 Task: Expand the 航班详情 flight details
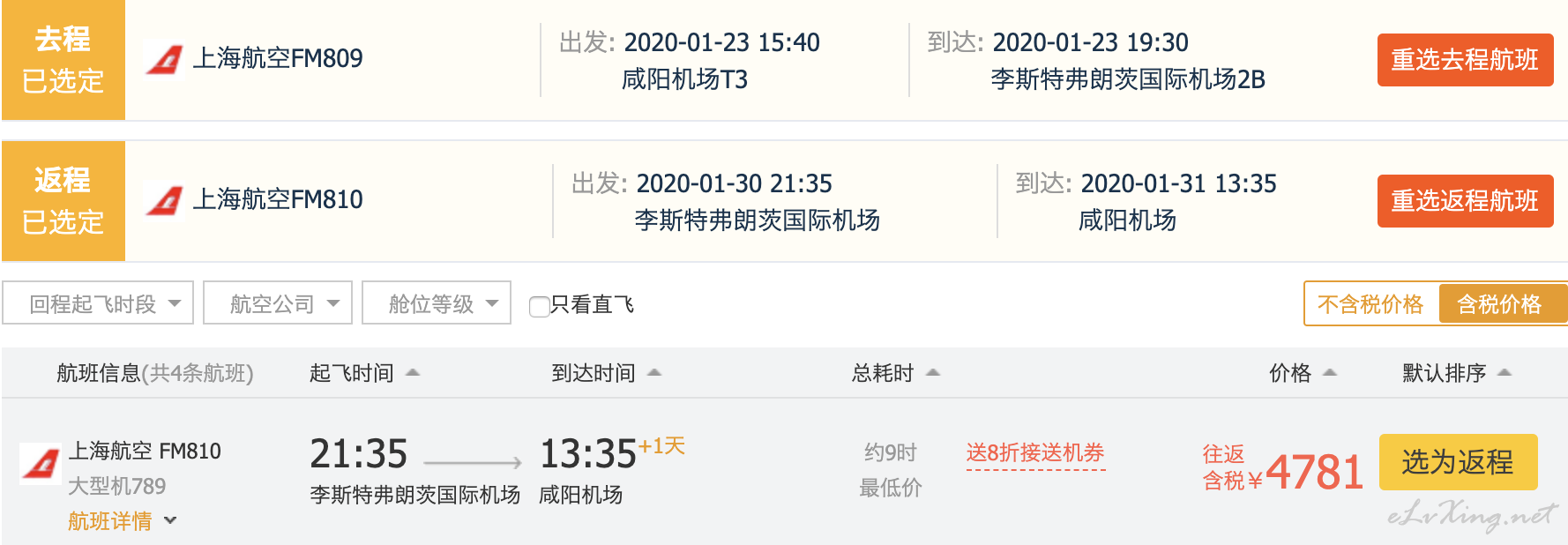click(123, 521)
